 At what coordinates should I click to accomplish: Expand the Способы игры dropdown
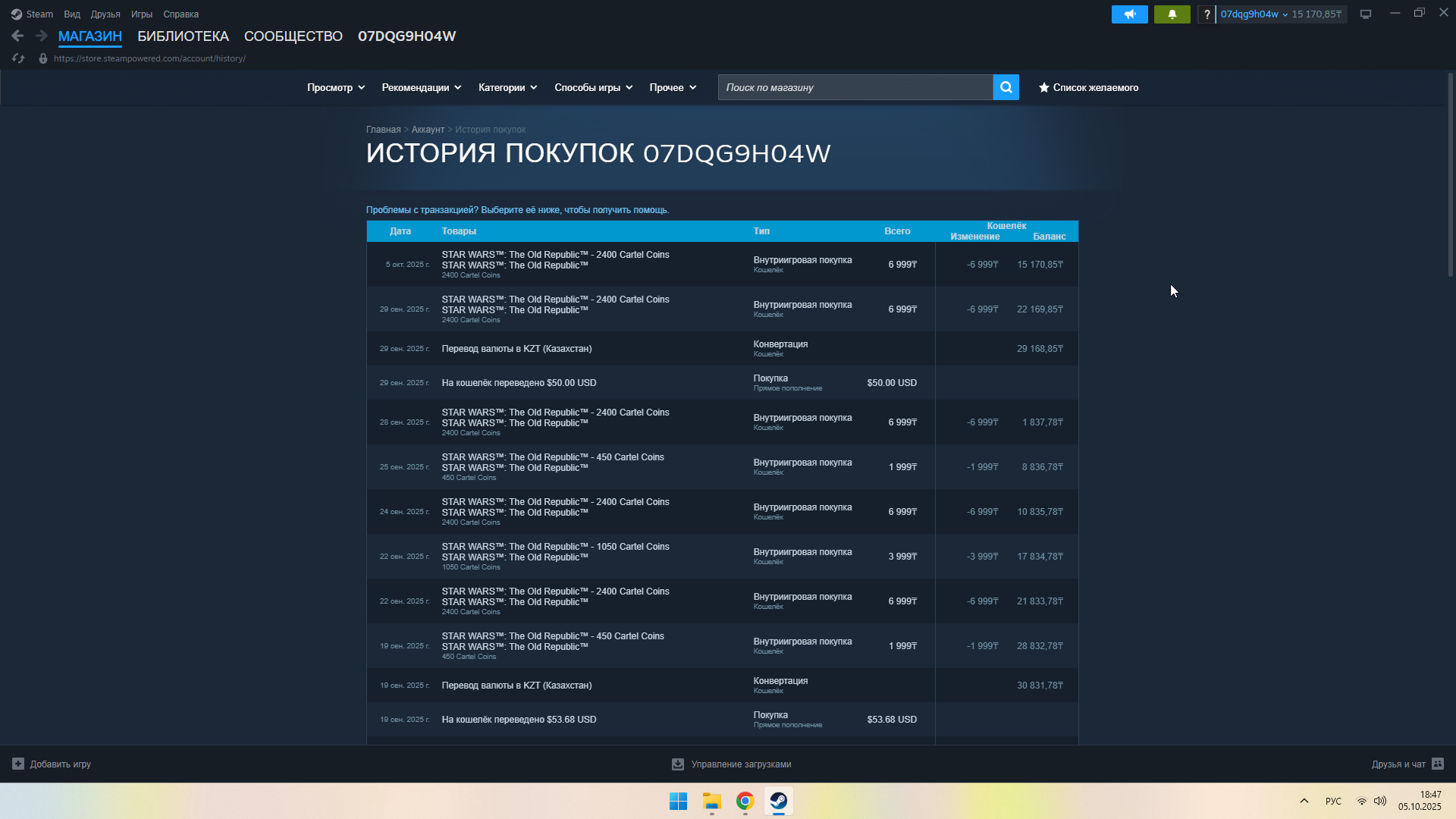[x=593, y=88]
